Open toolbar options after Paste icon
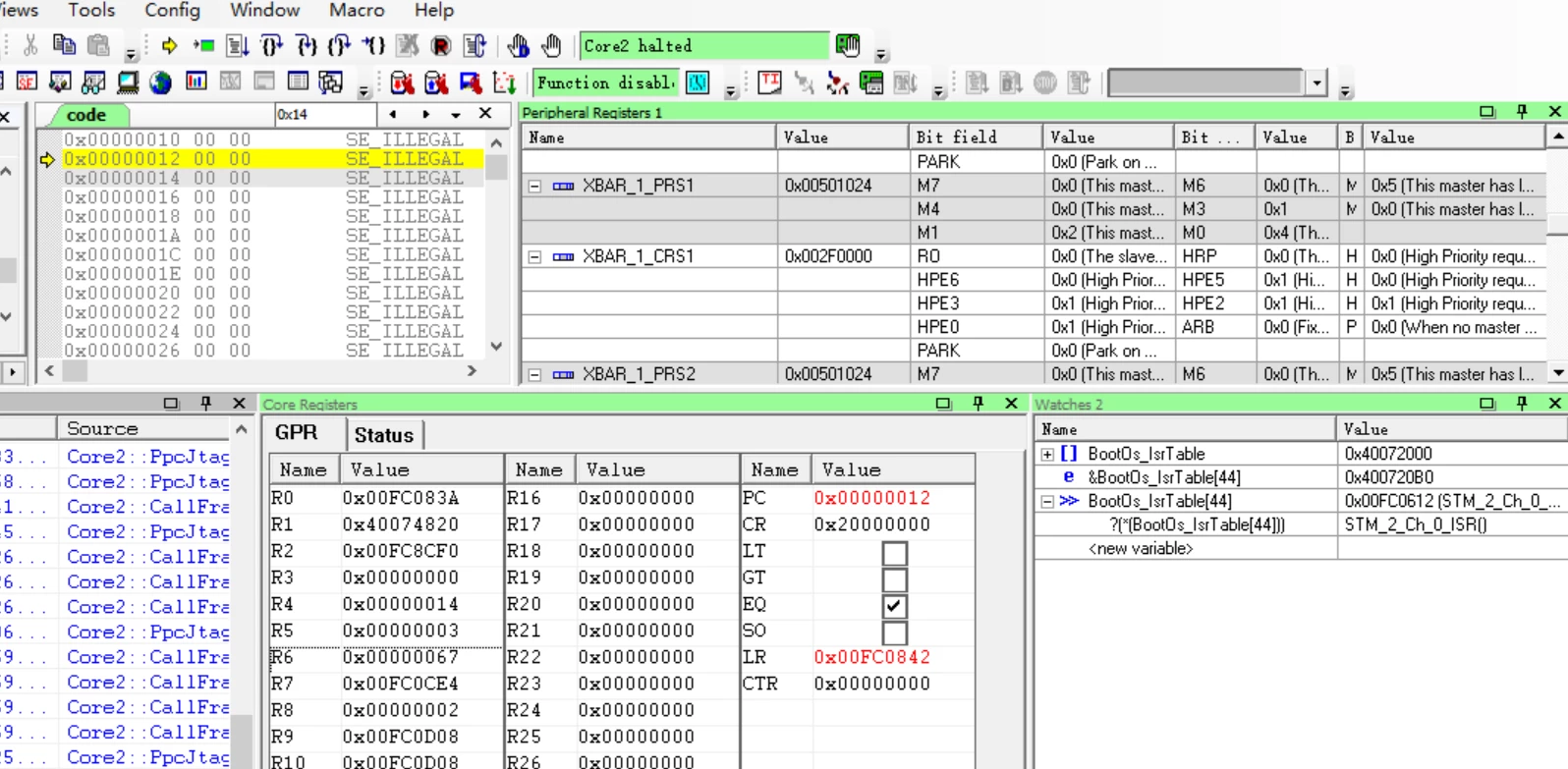Image resolution: width=1568 pixels, height=769 pixels. point(131,53)
